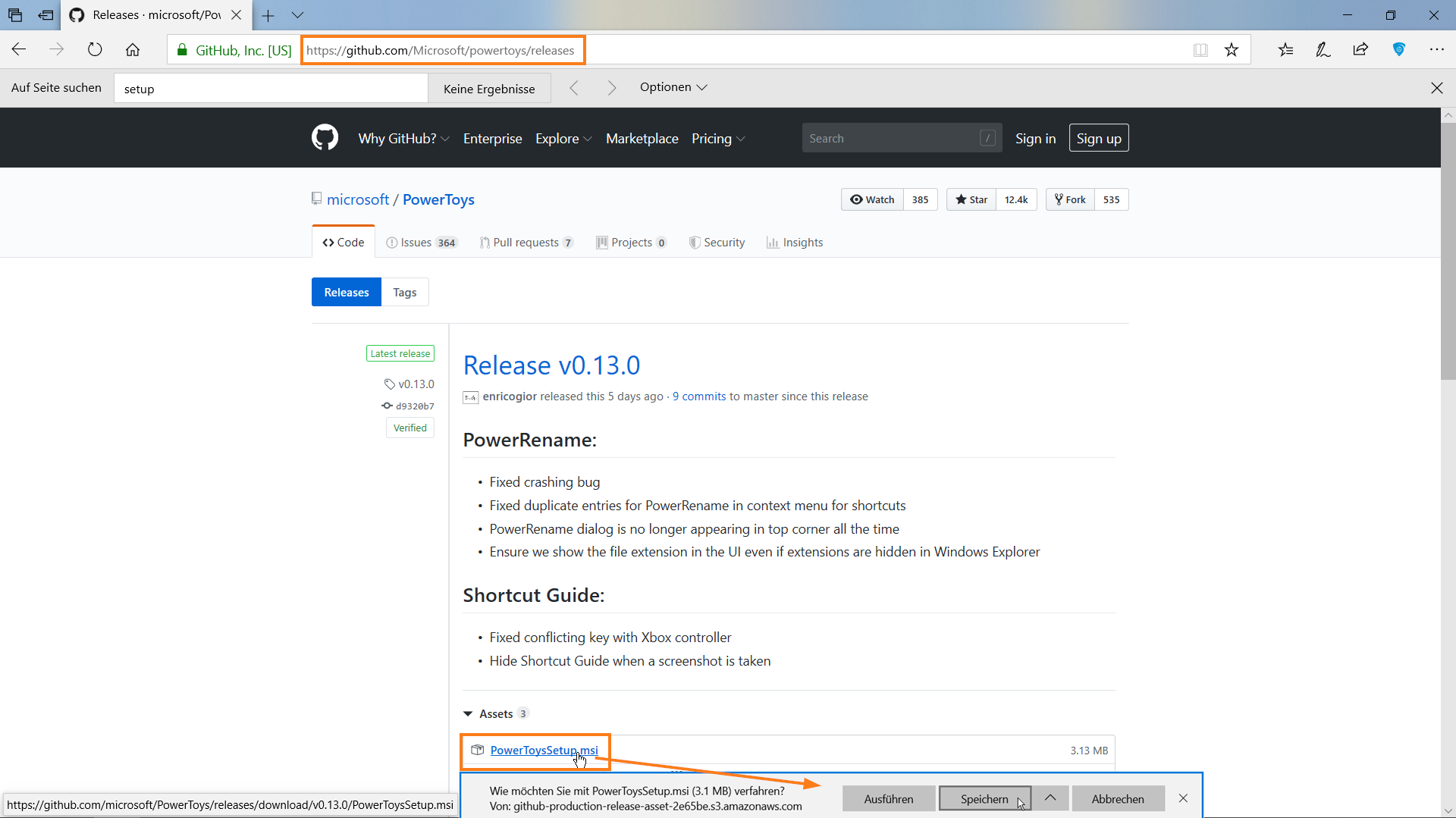Image resolution: width=1456 pixels, height=818 pixels.
Task: Click the GitHub octocat logo
Action: pyautogui.click(x=325, y=138)
